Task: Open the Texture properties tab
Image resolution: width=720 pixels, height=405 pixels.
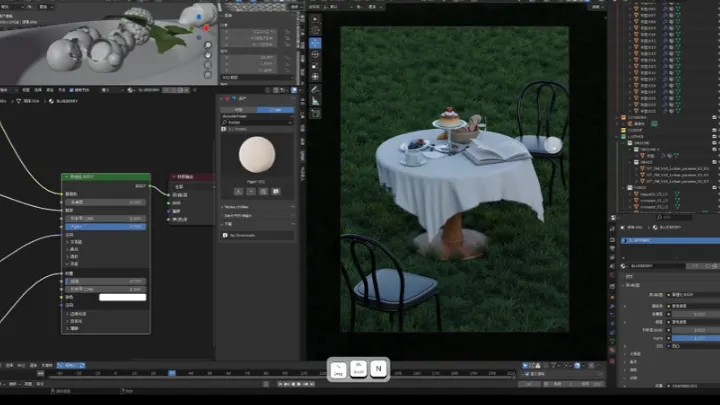Action: 613,361
